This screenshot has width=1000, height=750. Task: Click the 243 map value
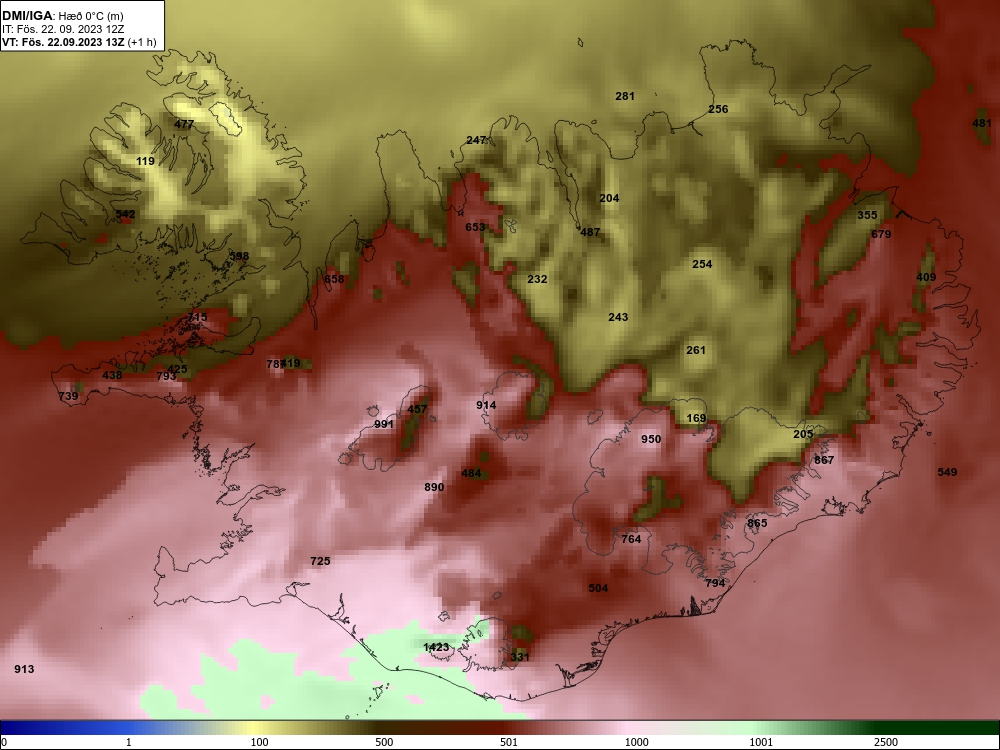coord(618,317)
